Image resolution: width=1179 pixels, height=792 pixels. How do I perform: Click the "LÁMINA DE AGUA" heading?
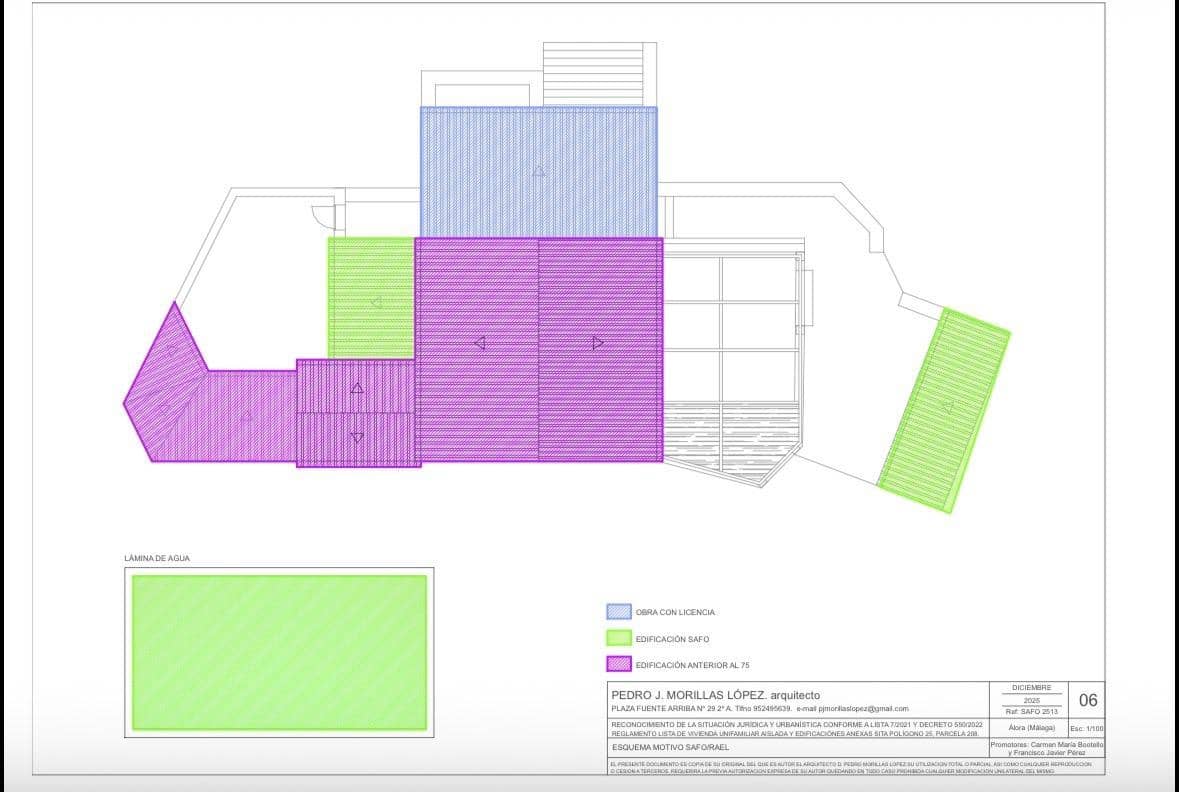pos(157,559)
